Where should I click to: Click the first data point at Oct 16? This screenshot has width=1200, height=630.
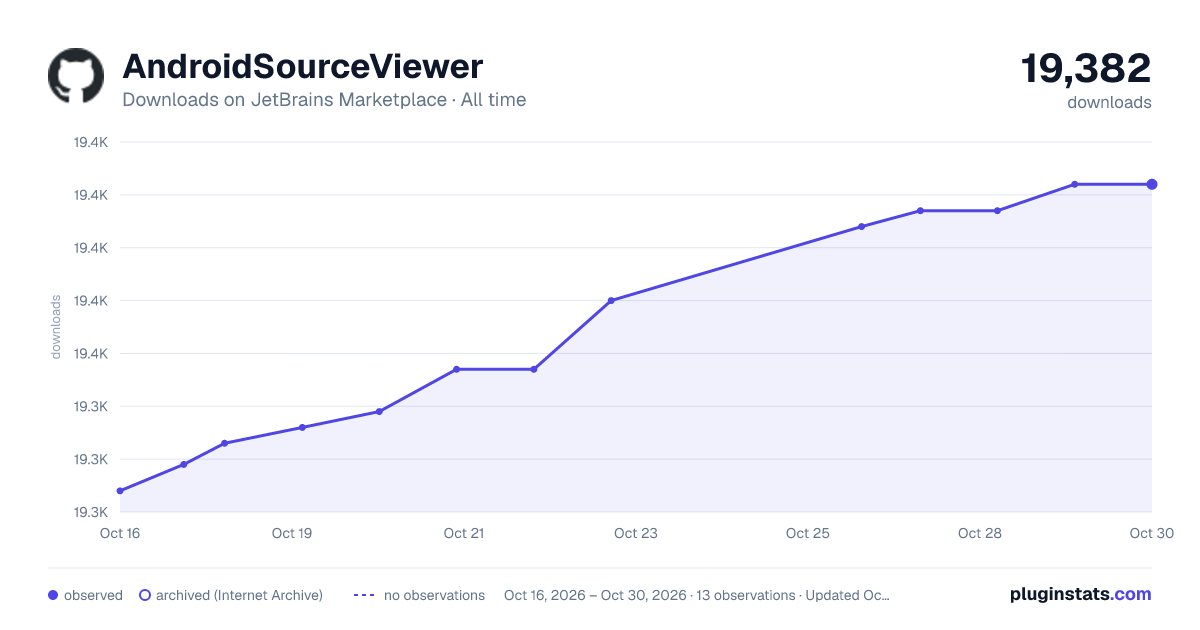120,491
